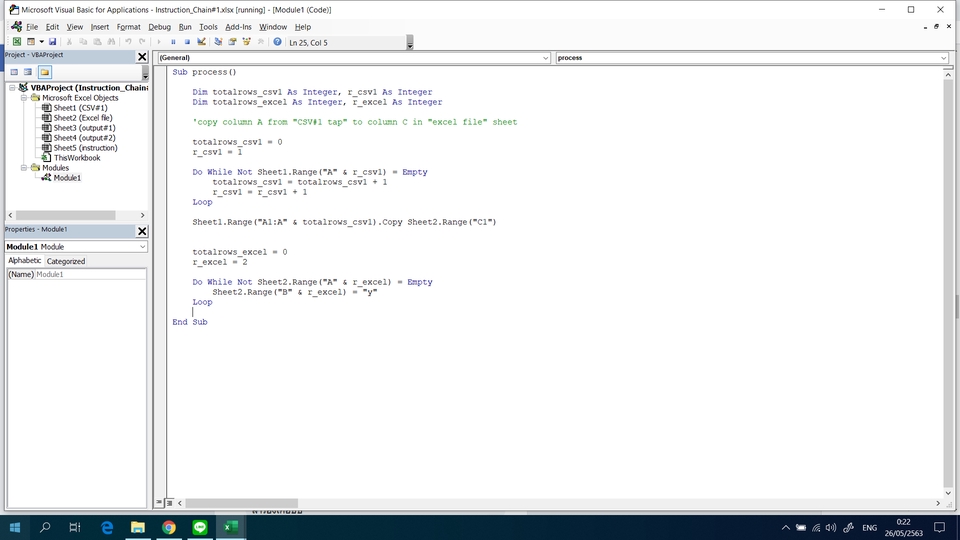Image resolution: width=960 pixels, height=540 pixels.
Task: Open the Windows Start menu
Action: click(15, 527)
